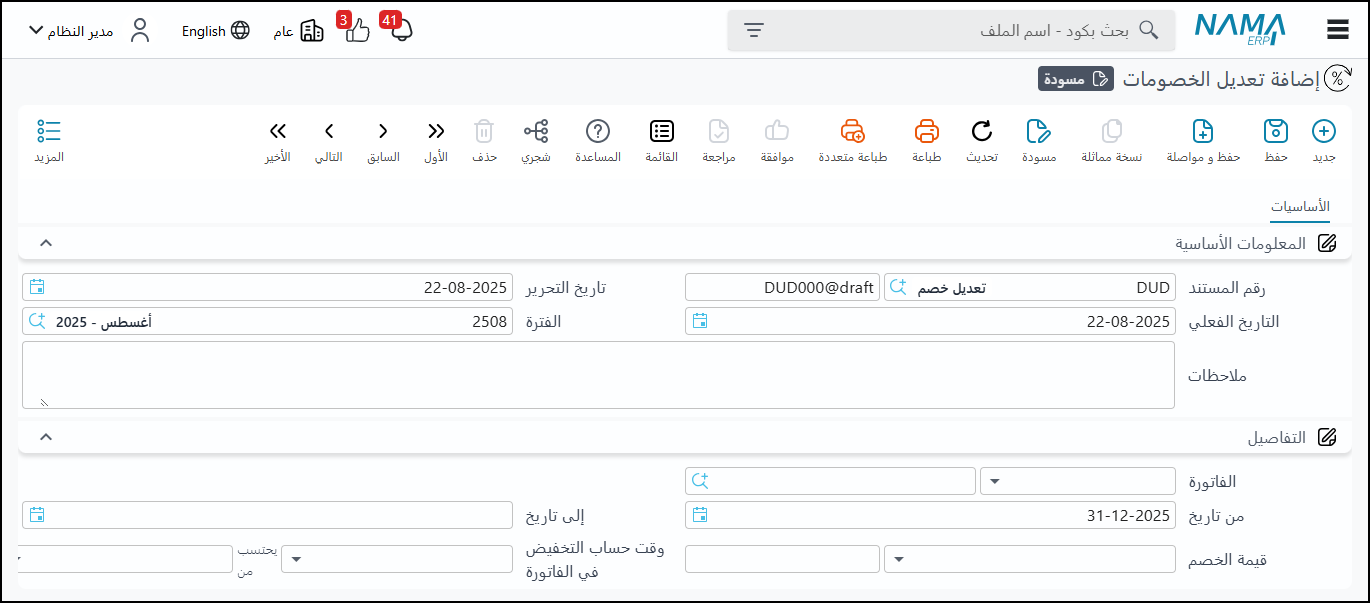1370x603 pixels.
Task: Collapse the Details (التفاصيل) section
Action: (x=45, y=437)
